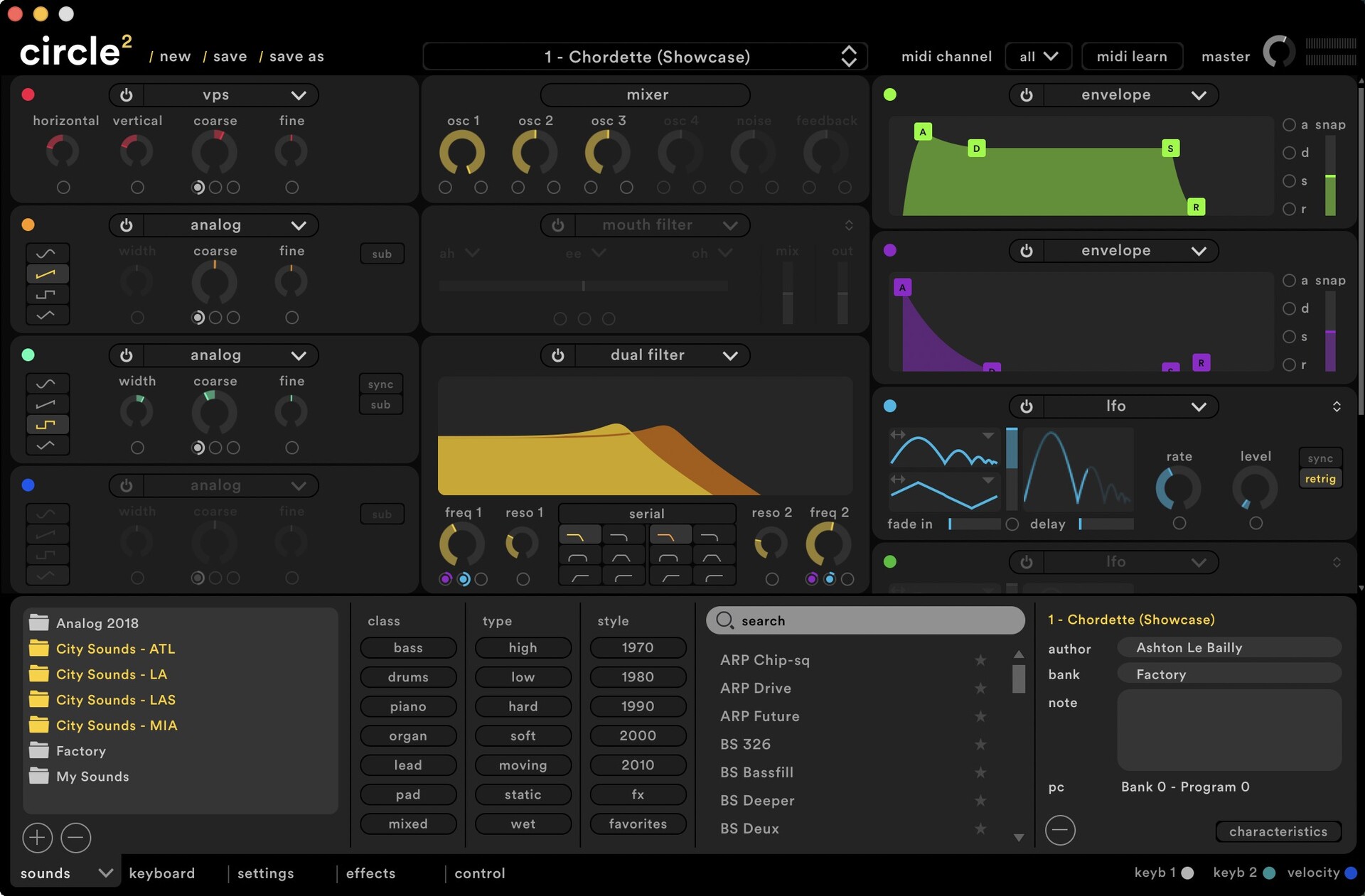Click the blue lfo modulation source dot
Viewport: 1365px width, 896px height.
pos(889,406)
